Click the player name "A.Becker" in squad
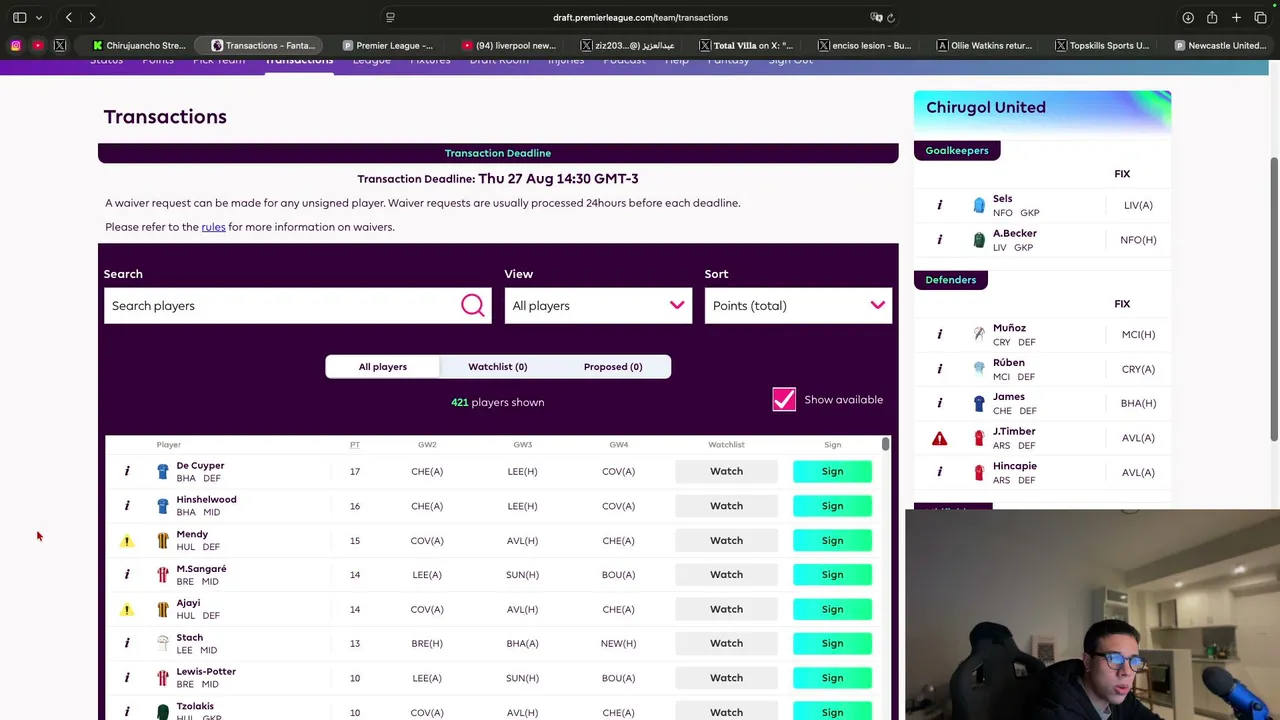The width and height of the screenshot is (1280, 720). point(1015,233)
